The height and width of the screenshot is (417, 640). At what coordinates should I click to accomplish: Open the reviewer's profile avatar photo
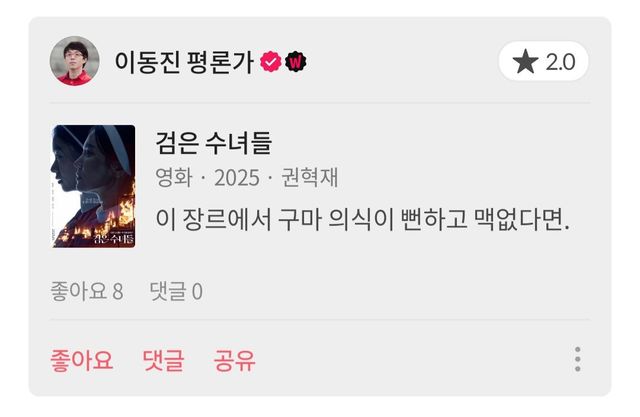click(x=74, y=61)
